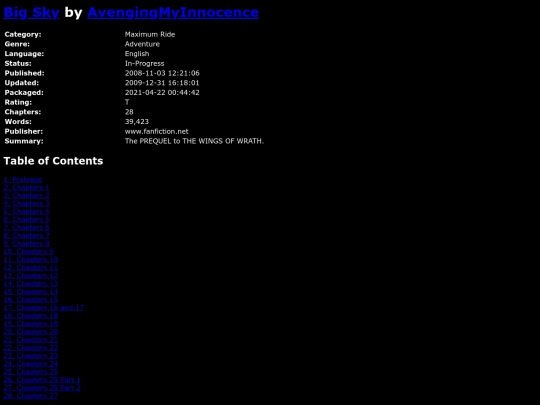Click the 'English' language value
The image size is (540, 405).
137,54
